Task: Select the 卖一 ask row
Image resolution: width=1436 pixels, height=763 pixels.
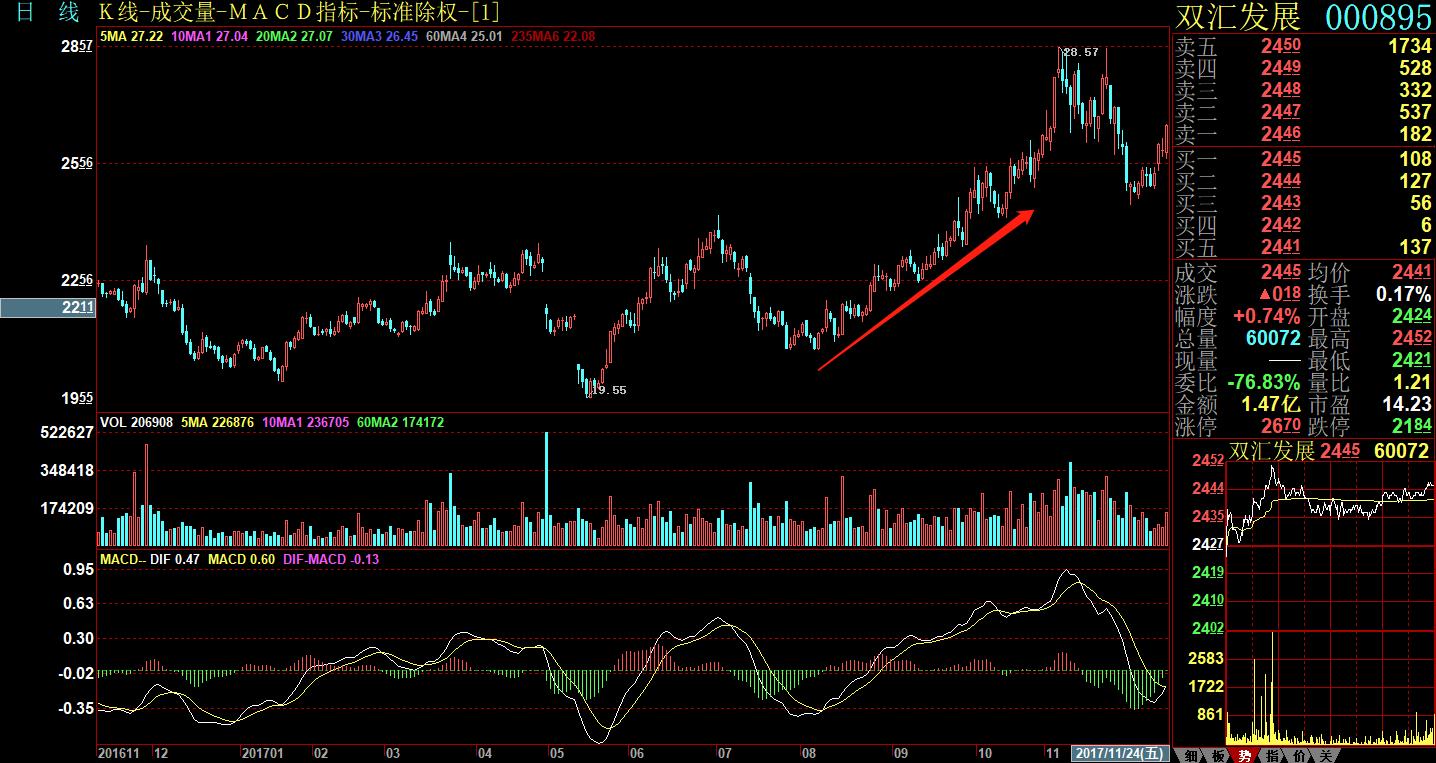Action: pyautogui.click(x=1304, y=133)
